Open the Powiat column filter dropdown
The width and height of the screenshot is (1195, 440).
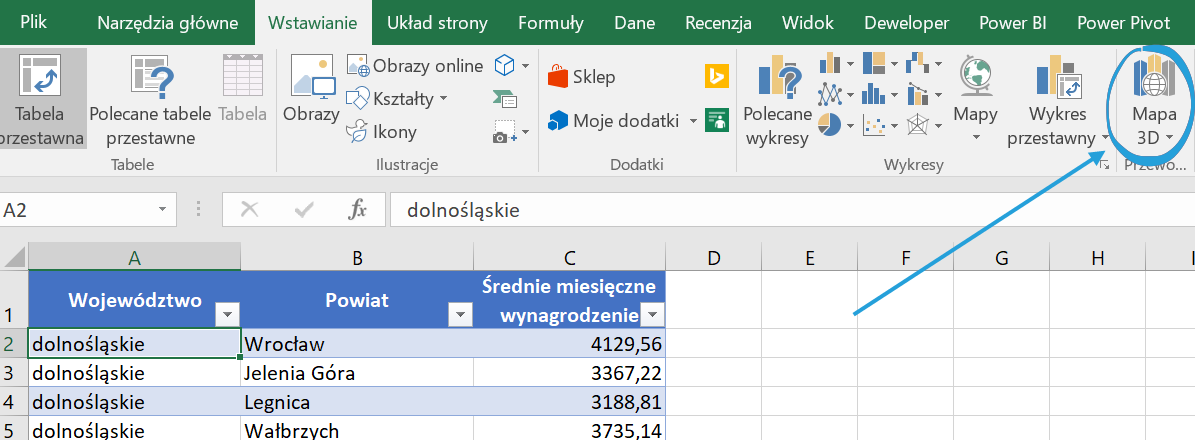(460, 315)
